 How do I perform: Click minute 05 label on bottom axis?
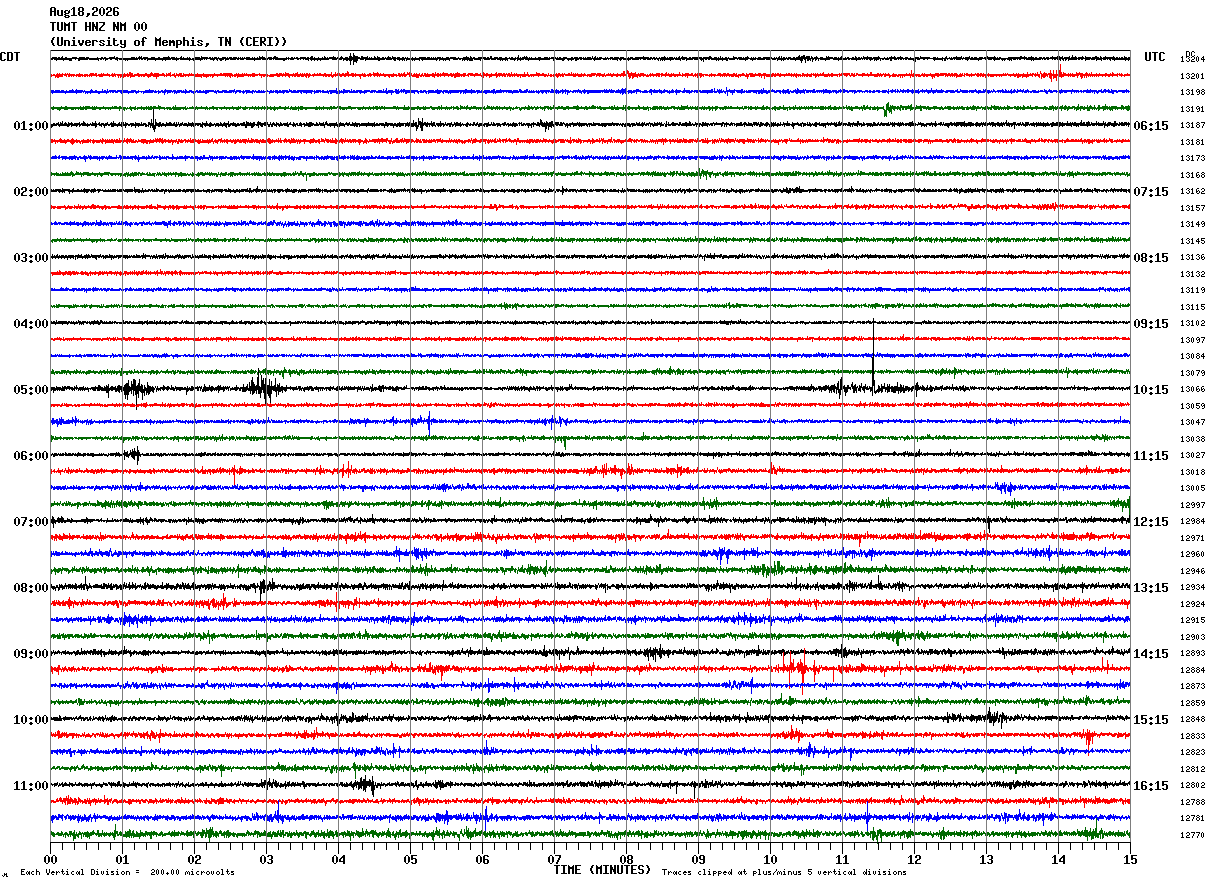410,859
